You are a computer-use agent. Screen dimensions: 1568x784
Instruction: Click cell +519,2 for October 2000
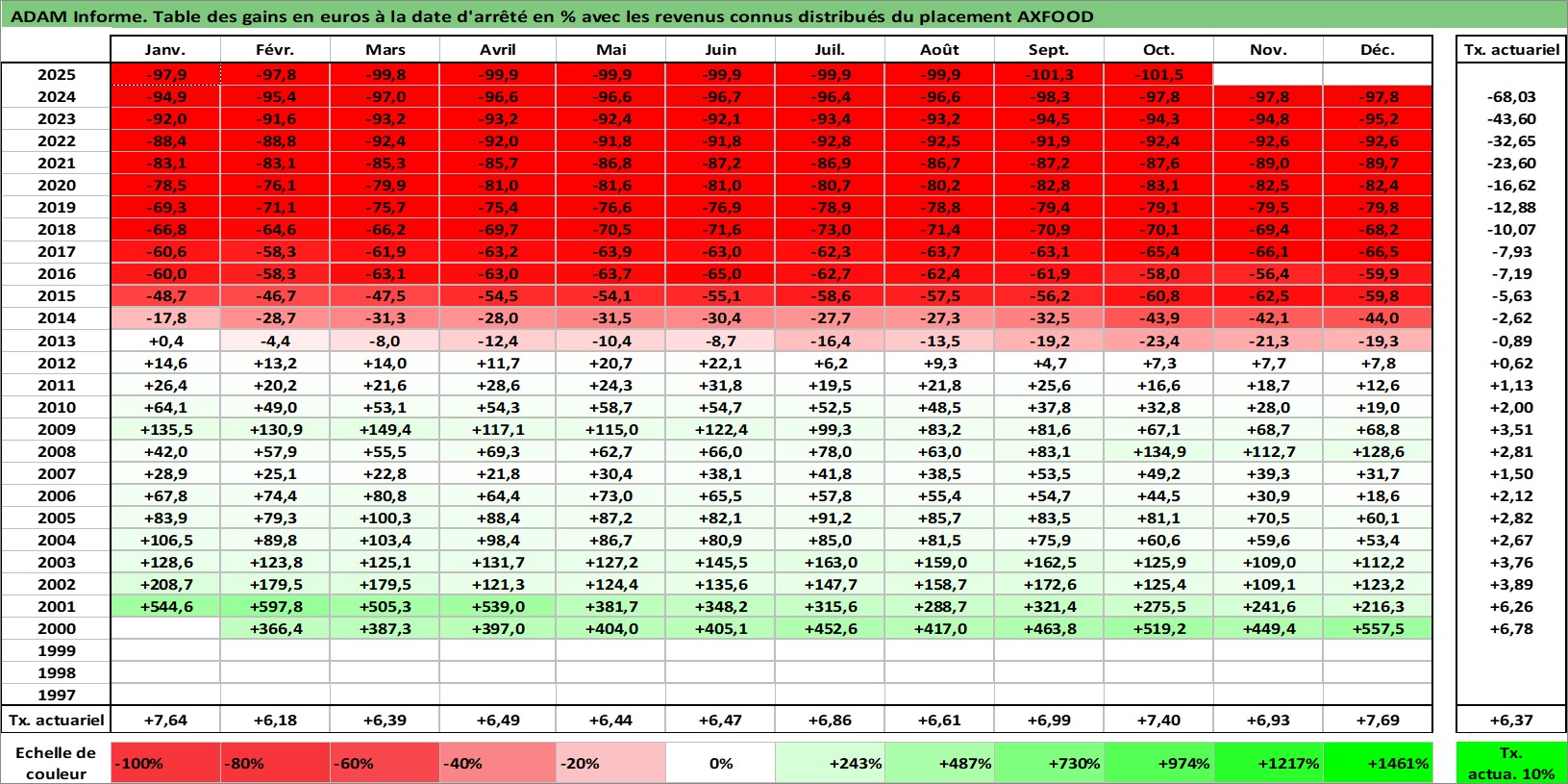pos(1158,628)
